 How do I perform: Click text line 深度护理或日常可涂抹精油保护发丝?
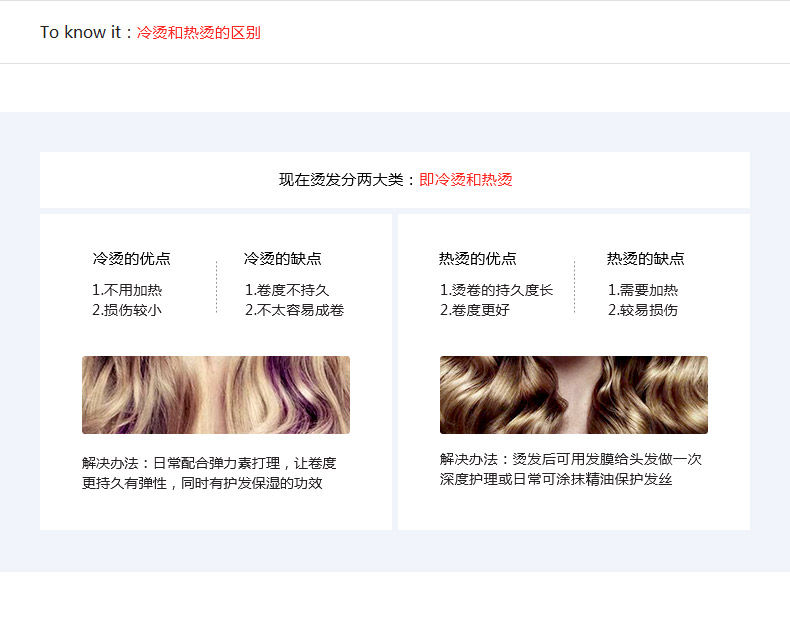coord(556,479)
